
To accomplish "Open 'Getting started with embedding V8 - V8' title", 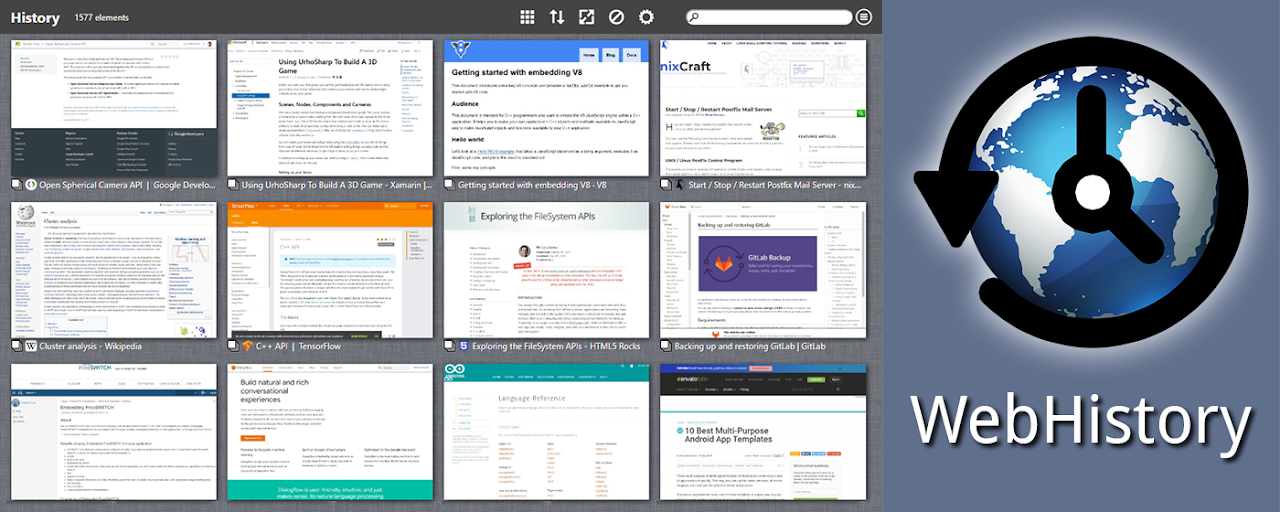I will pyautogui.click(x=532, y=185).
